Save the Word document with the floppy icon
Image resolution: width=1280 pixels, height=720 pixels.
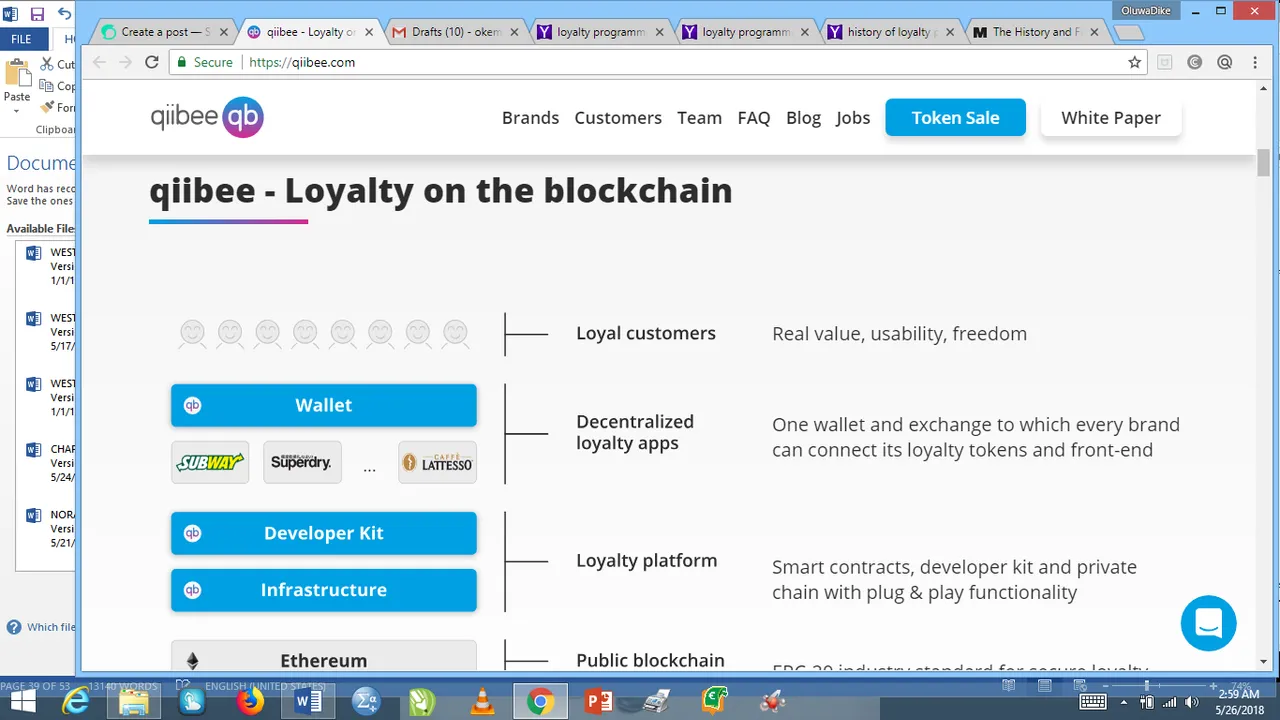click(x=37, y=14)
